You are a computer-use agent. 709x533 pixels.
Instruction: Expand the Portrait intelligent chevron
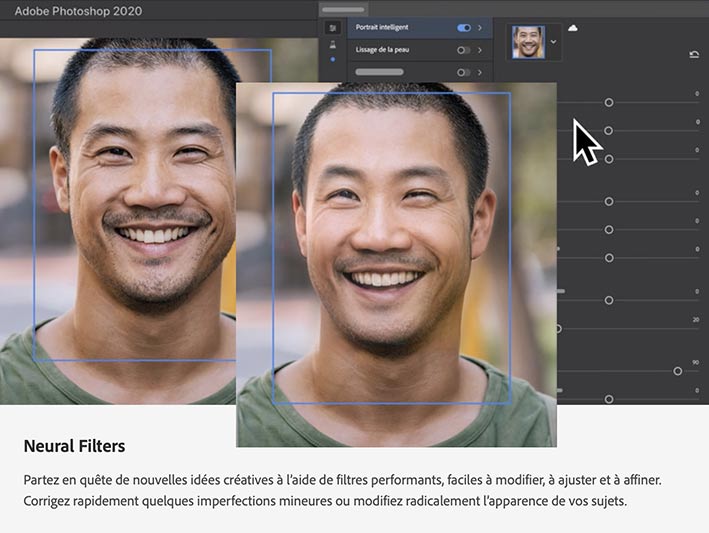(x=480, y=28)
